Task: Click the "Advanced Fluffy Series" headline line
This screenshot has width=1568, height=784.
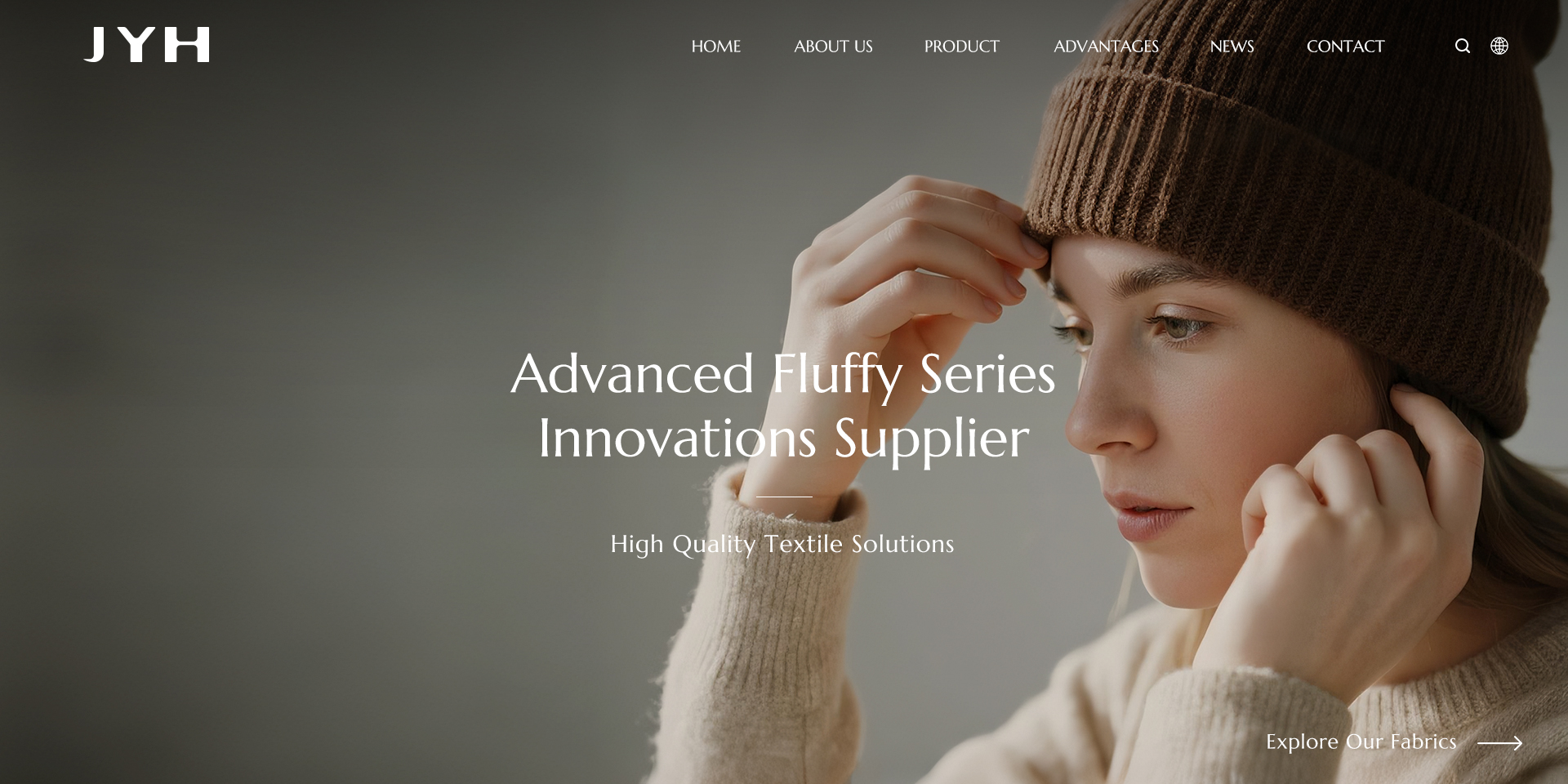Action: [x=783, y=376]
